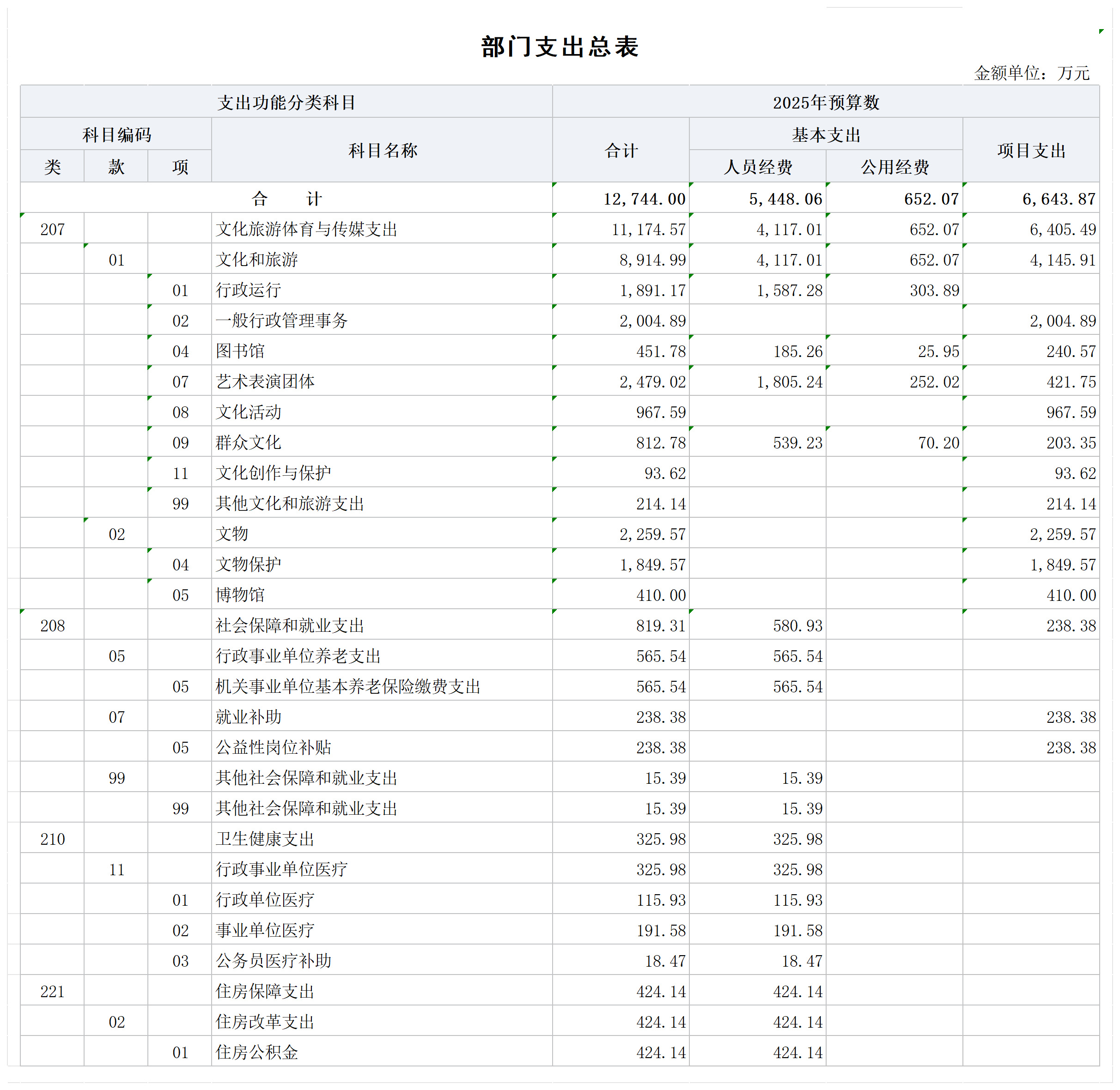The width and height of the screenshot is (1120, 1090).
Task: Click the 人员经费 column header
Action: click(757, 167)
